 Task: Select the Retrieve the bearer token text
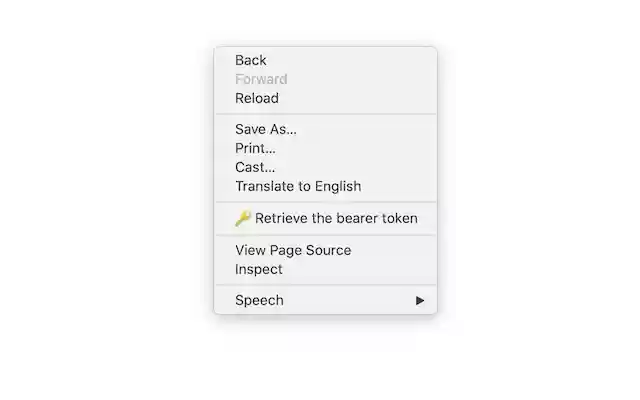tap(336, 218)
